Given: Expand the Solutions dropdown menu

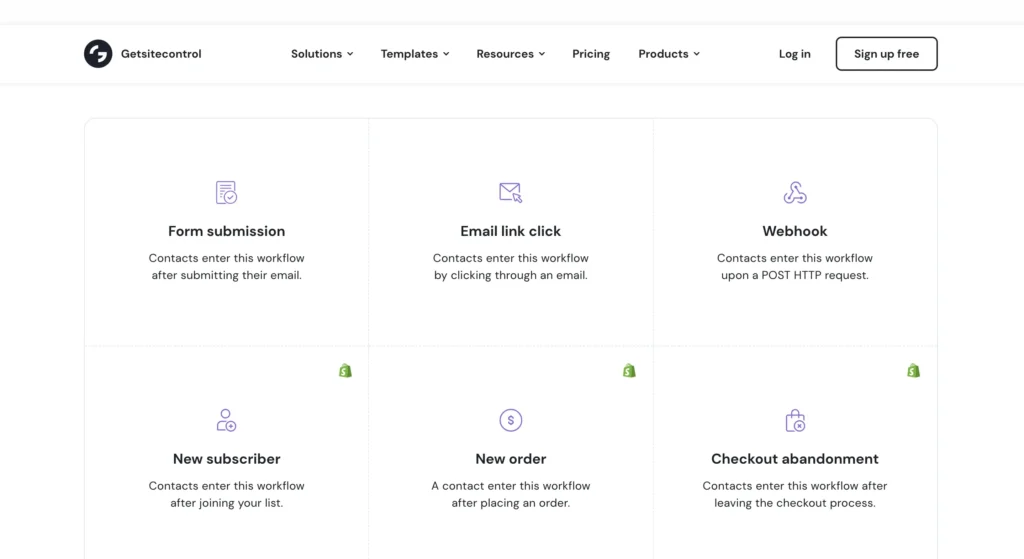Looking at the screenshot, I should 322,54.
